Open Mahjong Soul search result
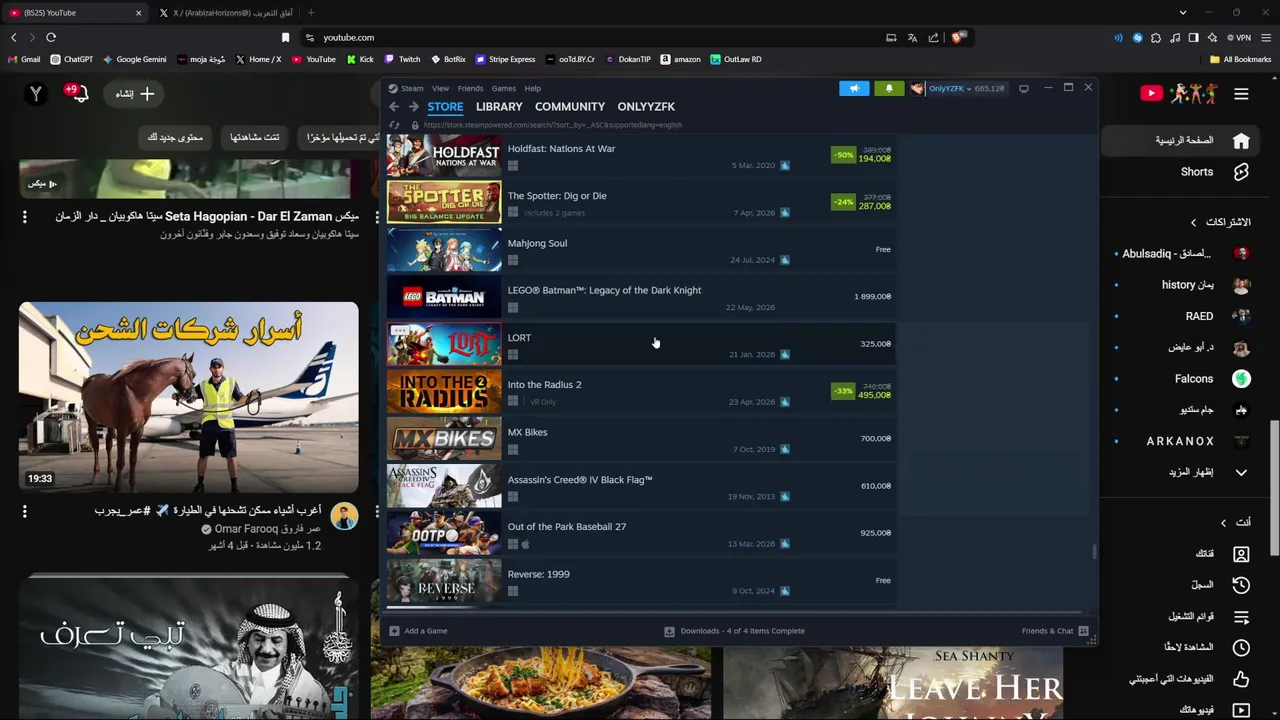1280x720 pixels. click(x=639, y=250)
